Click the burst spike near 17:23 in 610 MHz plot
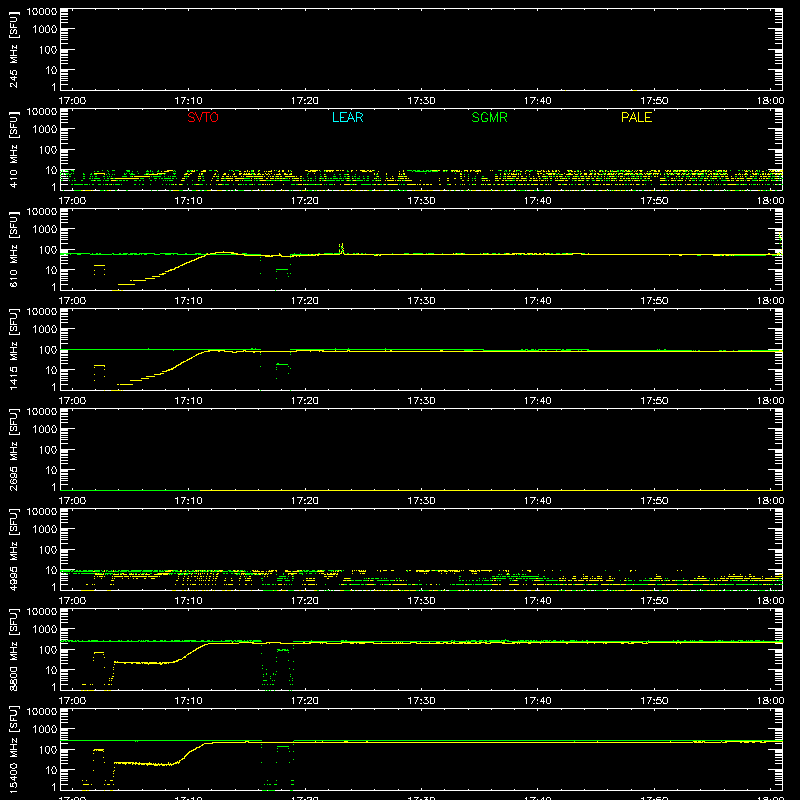The height and width of the screenshot is (800, 800). click(342, 248)
